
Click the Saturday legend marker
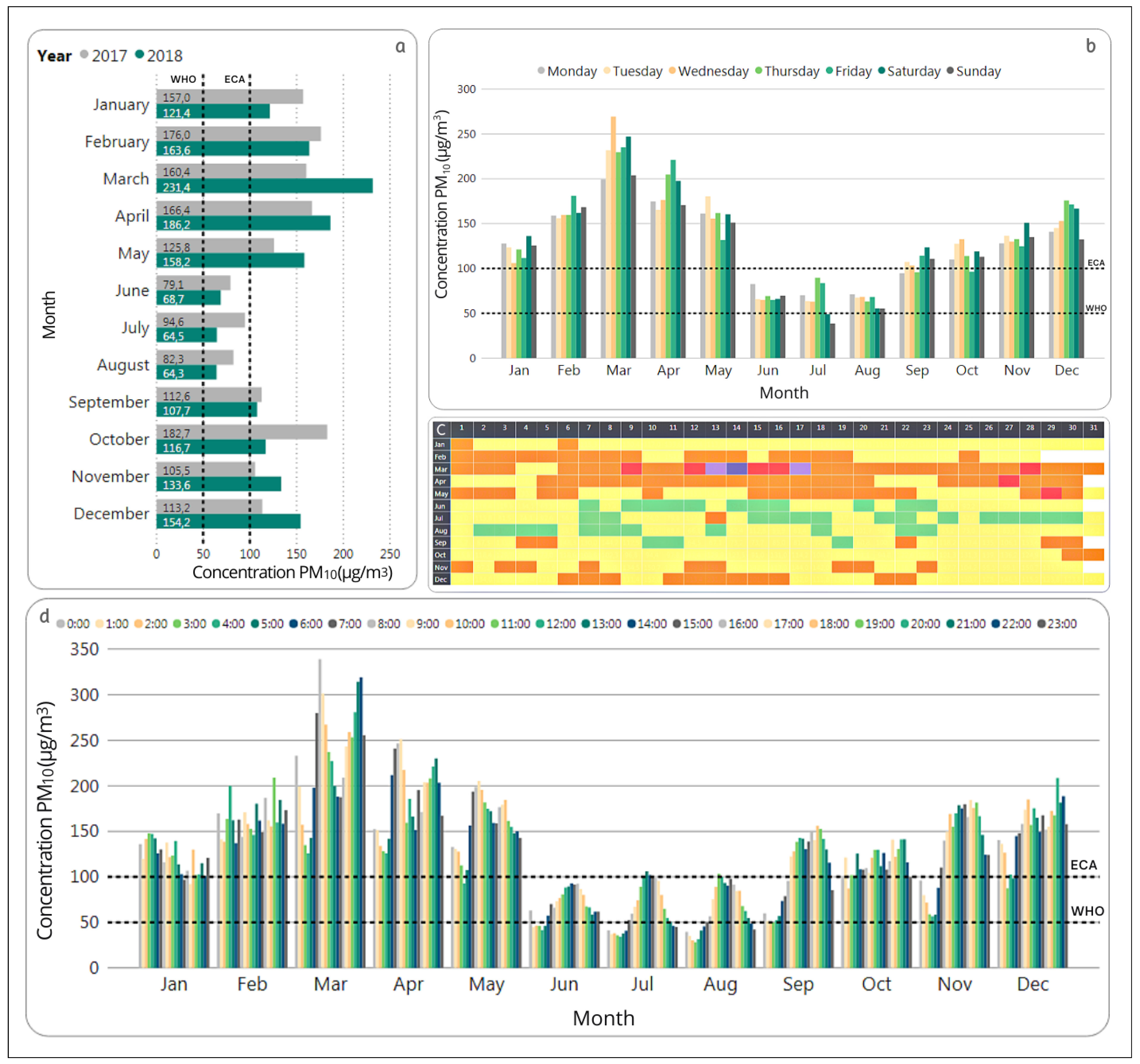[x=881, y=70]
